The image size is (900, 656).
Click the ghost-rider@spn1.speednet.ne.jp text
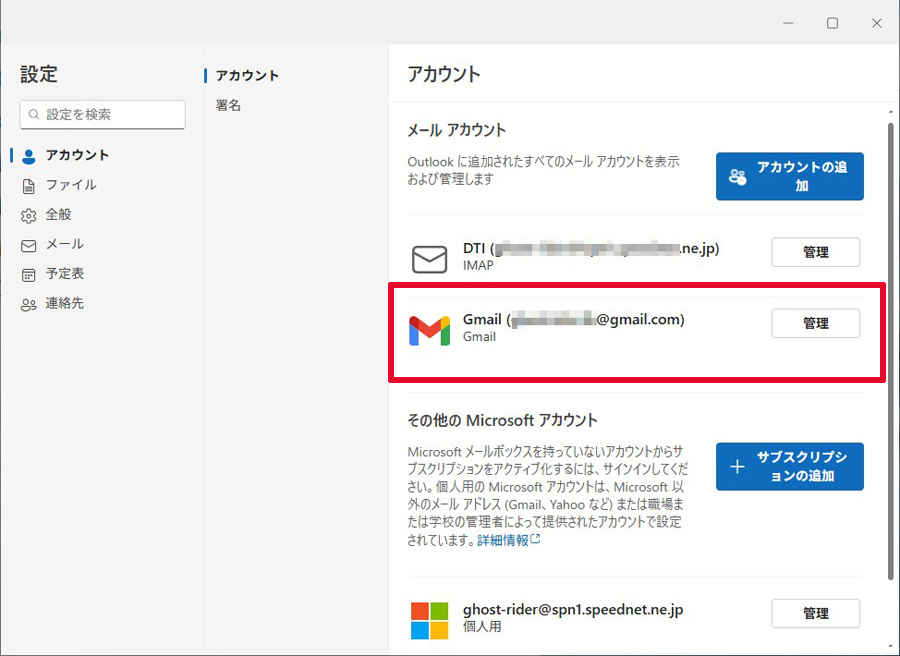coord(573,610)
